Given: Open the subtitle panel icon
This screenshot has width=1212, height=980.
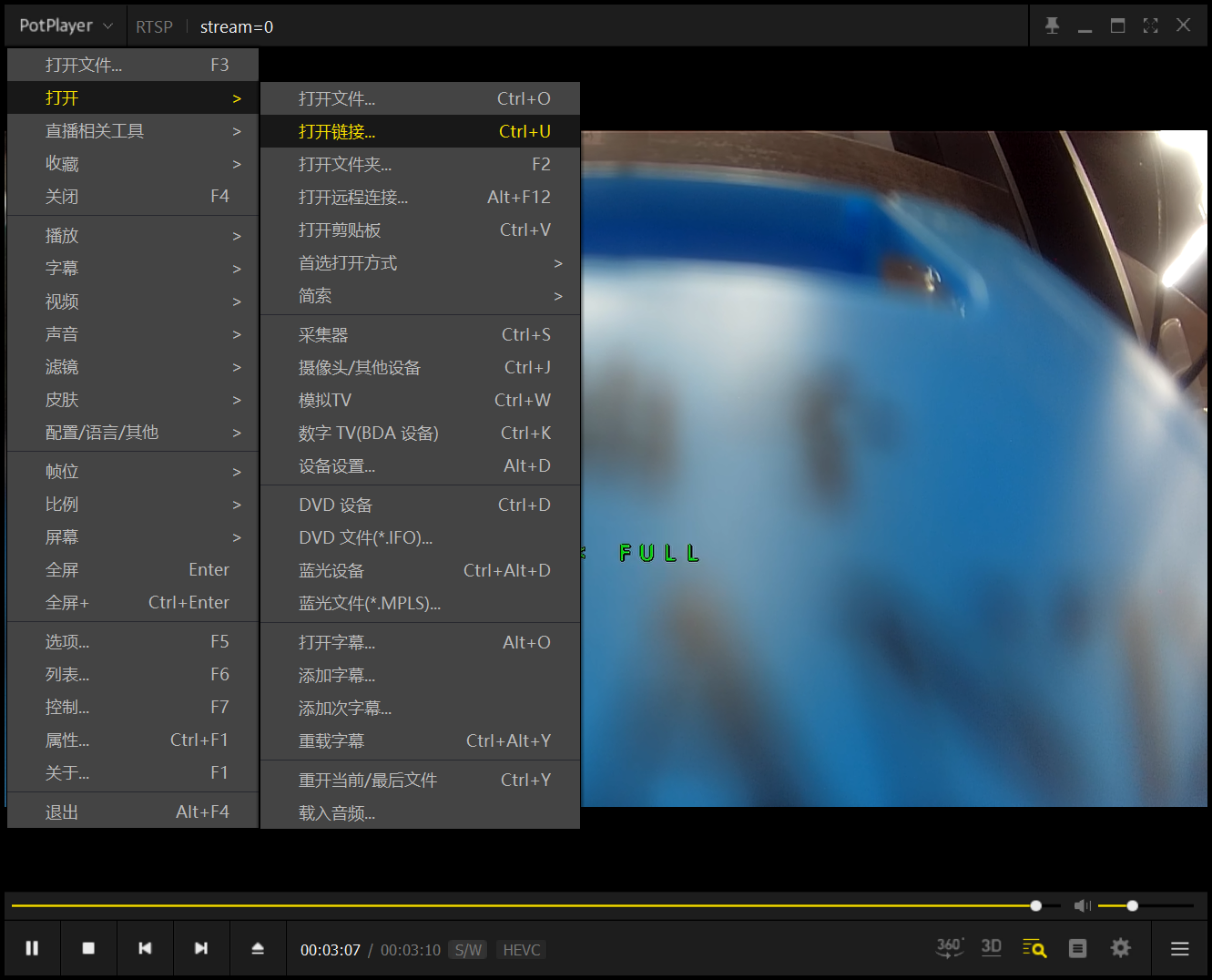Looking at the screenshot, I should tap(1077, 947).
